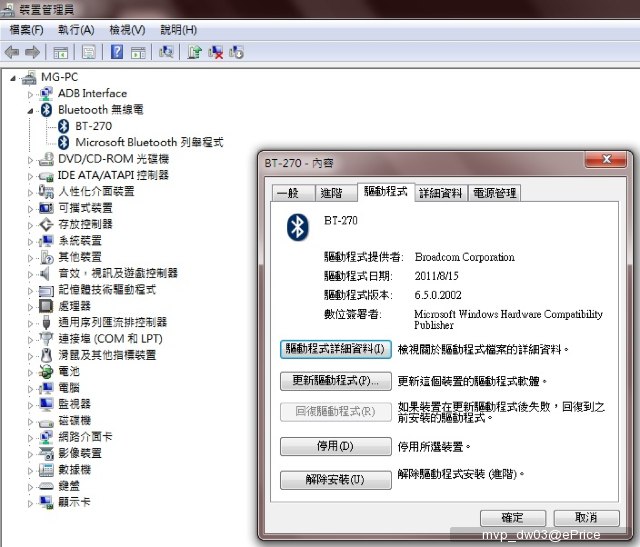Click the 電池 battery icon
The width and height of the screenshot is (640, 547).
tap(46, 371)
